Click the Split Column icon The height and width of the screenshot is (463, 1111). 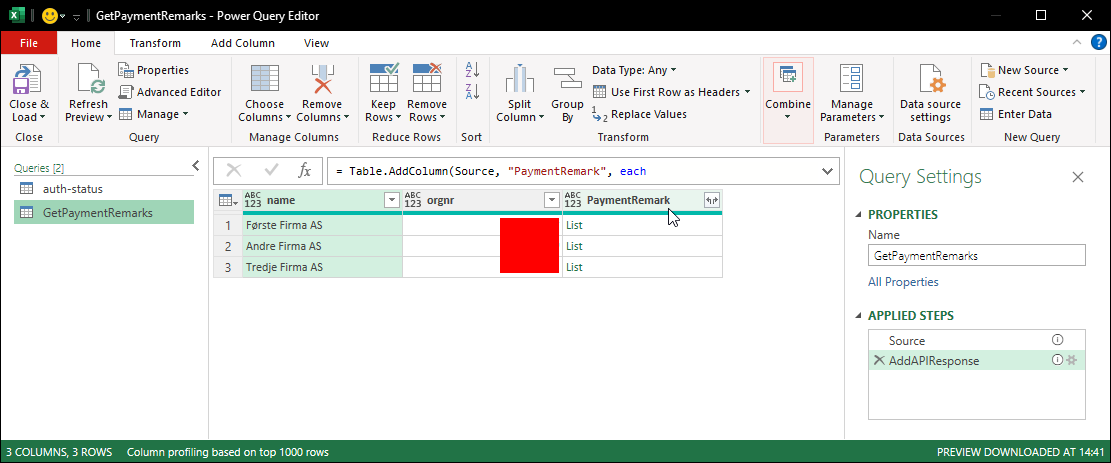pos(520,79)
